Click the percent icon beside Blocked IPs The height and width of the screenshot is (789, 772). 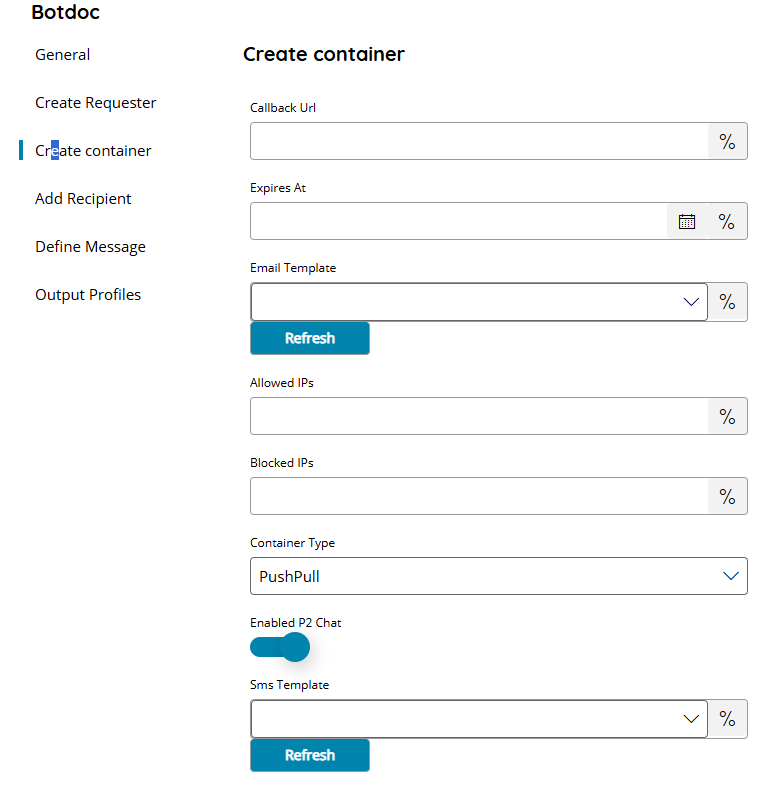point(727,496)
